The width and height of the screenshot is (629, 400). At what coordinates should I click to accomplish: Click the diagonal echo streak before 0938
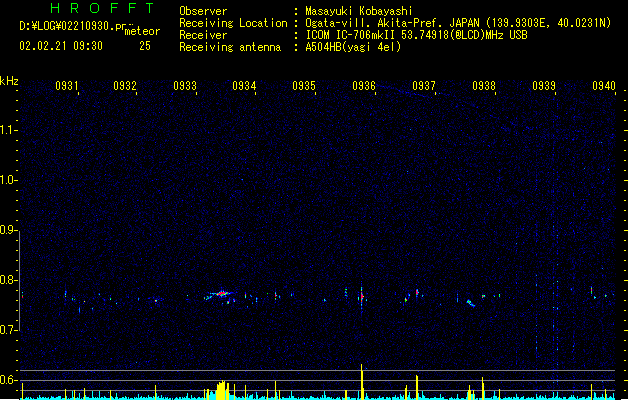coord(471,303)
